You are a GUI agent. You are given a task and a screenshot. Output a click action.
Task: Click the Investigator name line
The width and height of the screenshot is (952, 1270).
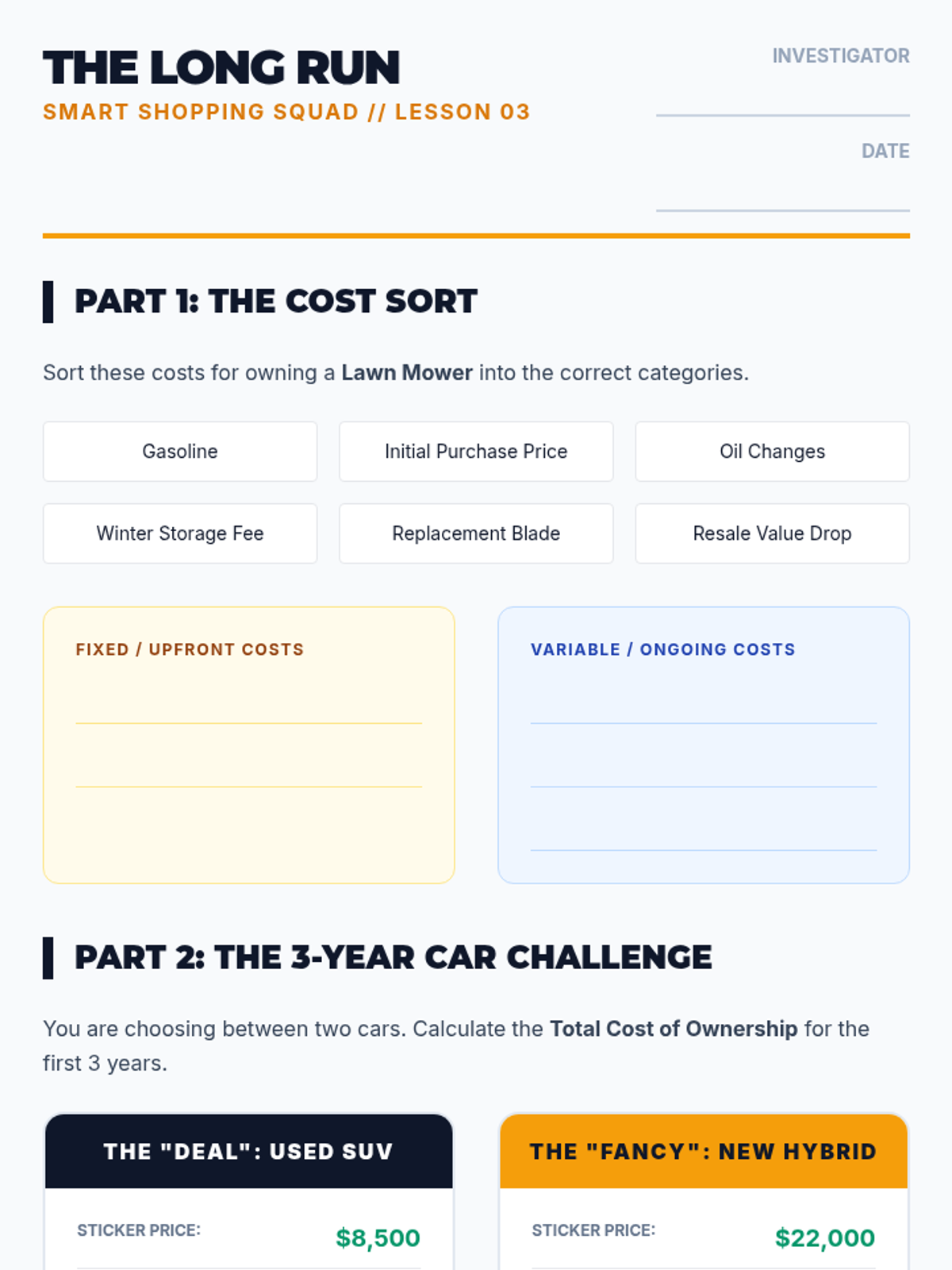pos(783,102)
